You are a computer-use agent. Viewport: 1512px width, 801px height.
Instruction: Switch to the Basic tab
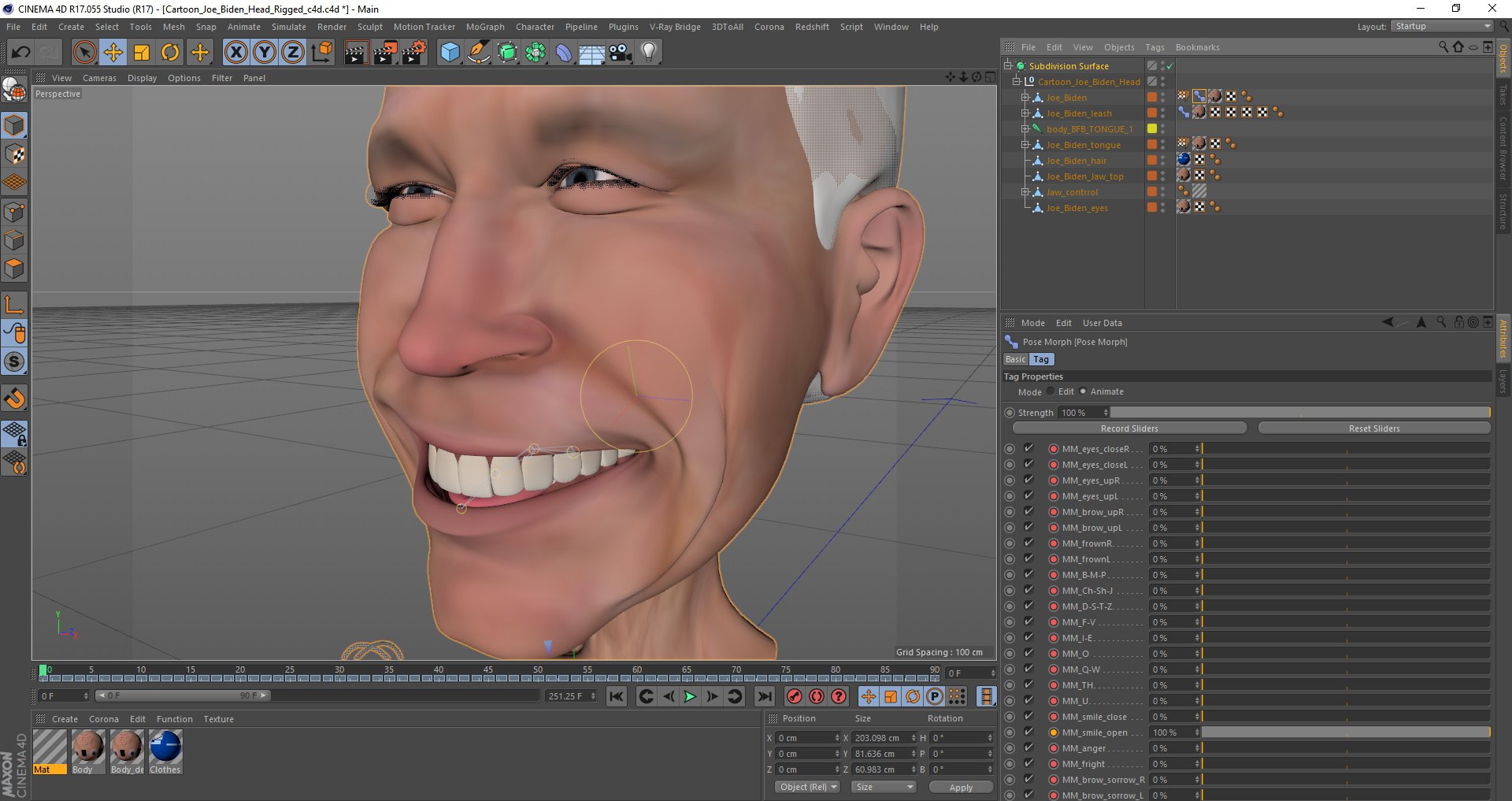coord(1016,359)
